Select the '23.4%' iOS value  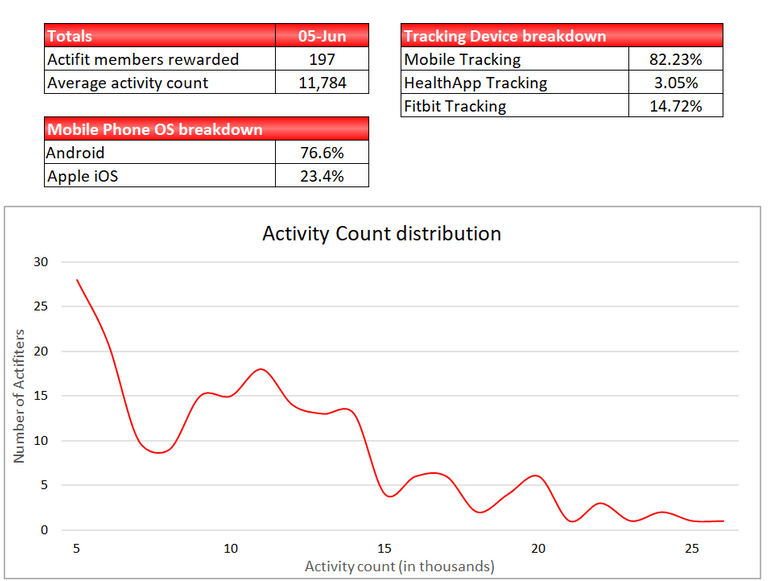(322, 175)
